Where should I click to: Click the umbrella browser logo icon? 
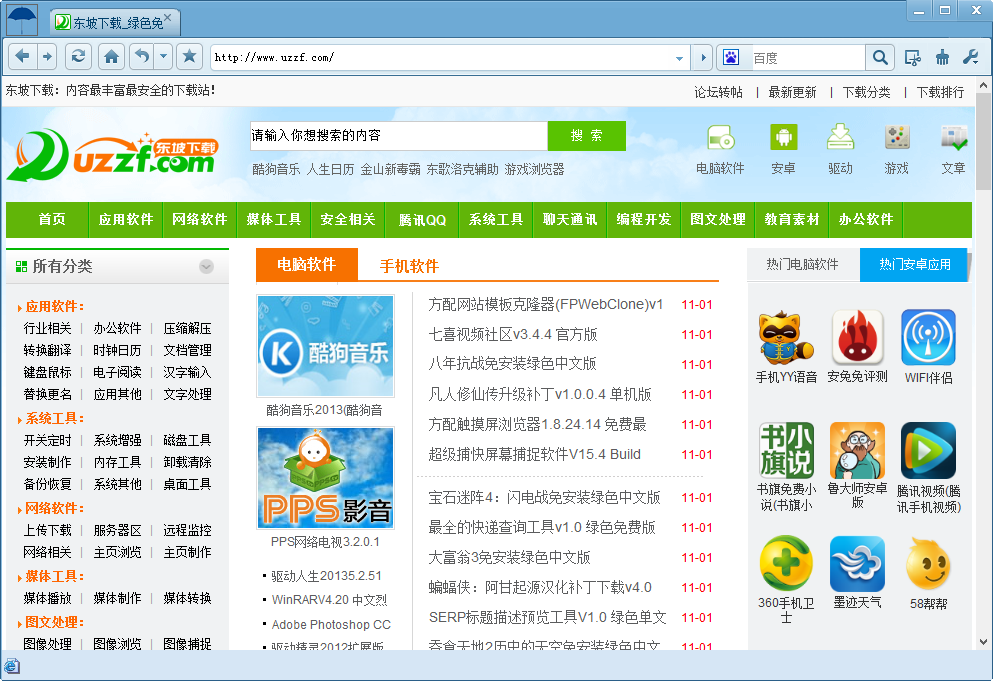tap(22, 19)
